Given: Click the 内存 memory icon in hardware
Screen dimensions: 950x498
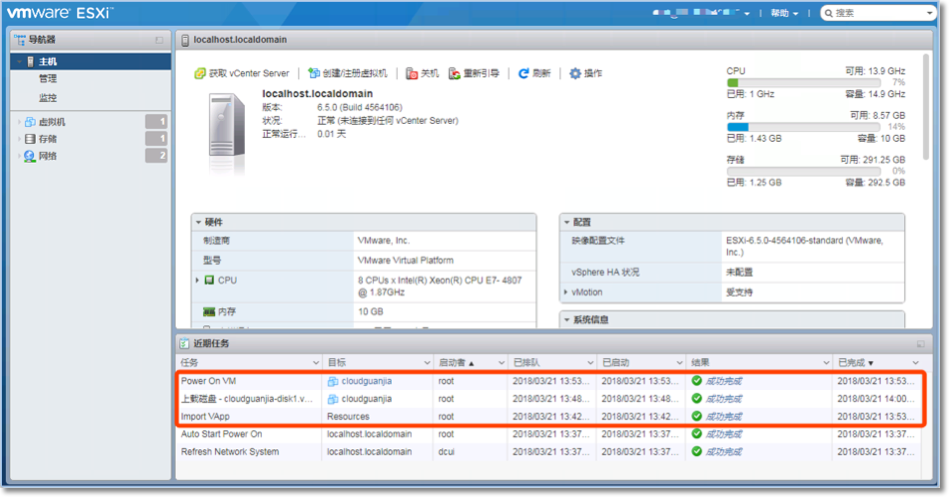Looking at the screenshot, I should coord(209,311).
